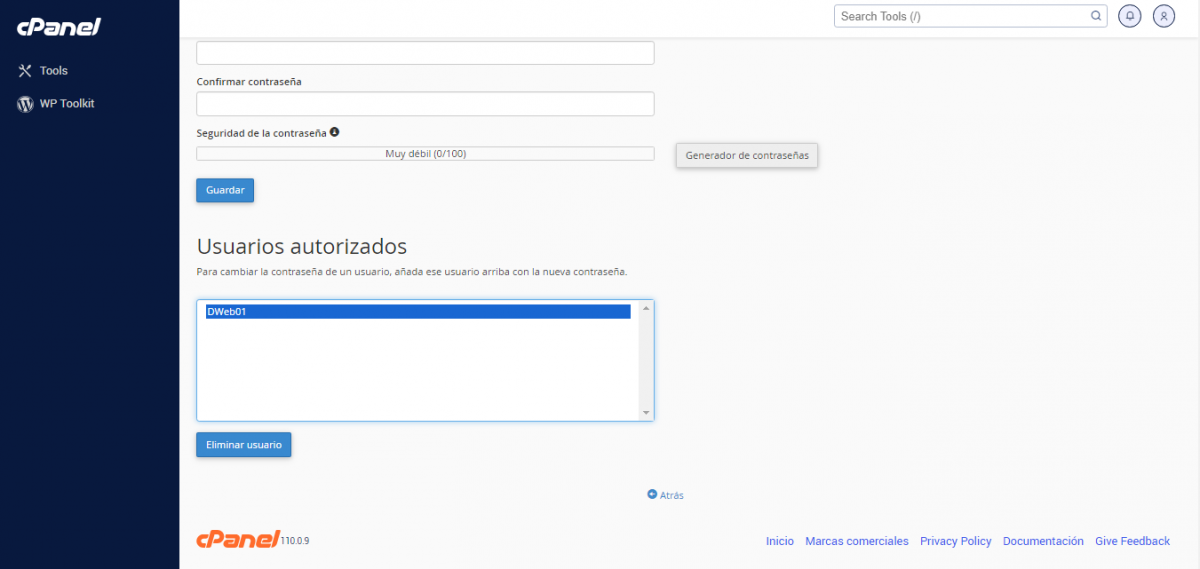Click the Tools wrench icon
This screenshot has width=1200, height=569.
(x=26, y=71)
